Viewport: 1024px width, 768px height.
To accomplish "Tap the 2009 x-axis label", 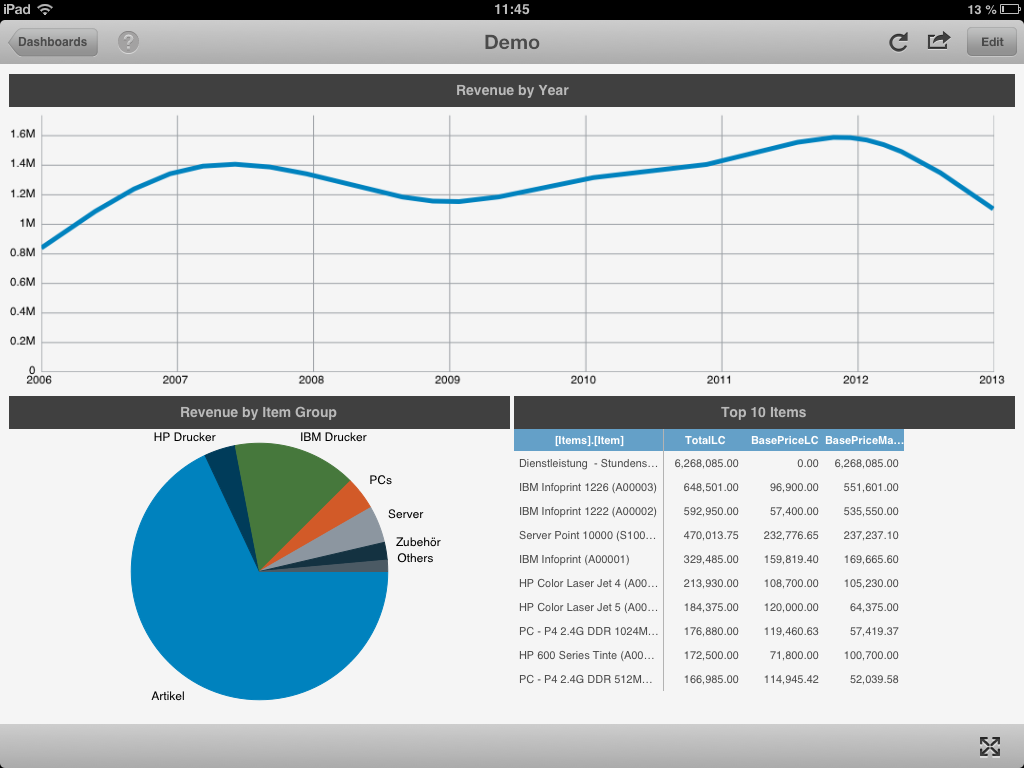I will [x=447, y=380].
